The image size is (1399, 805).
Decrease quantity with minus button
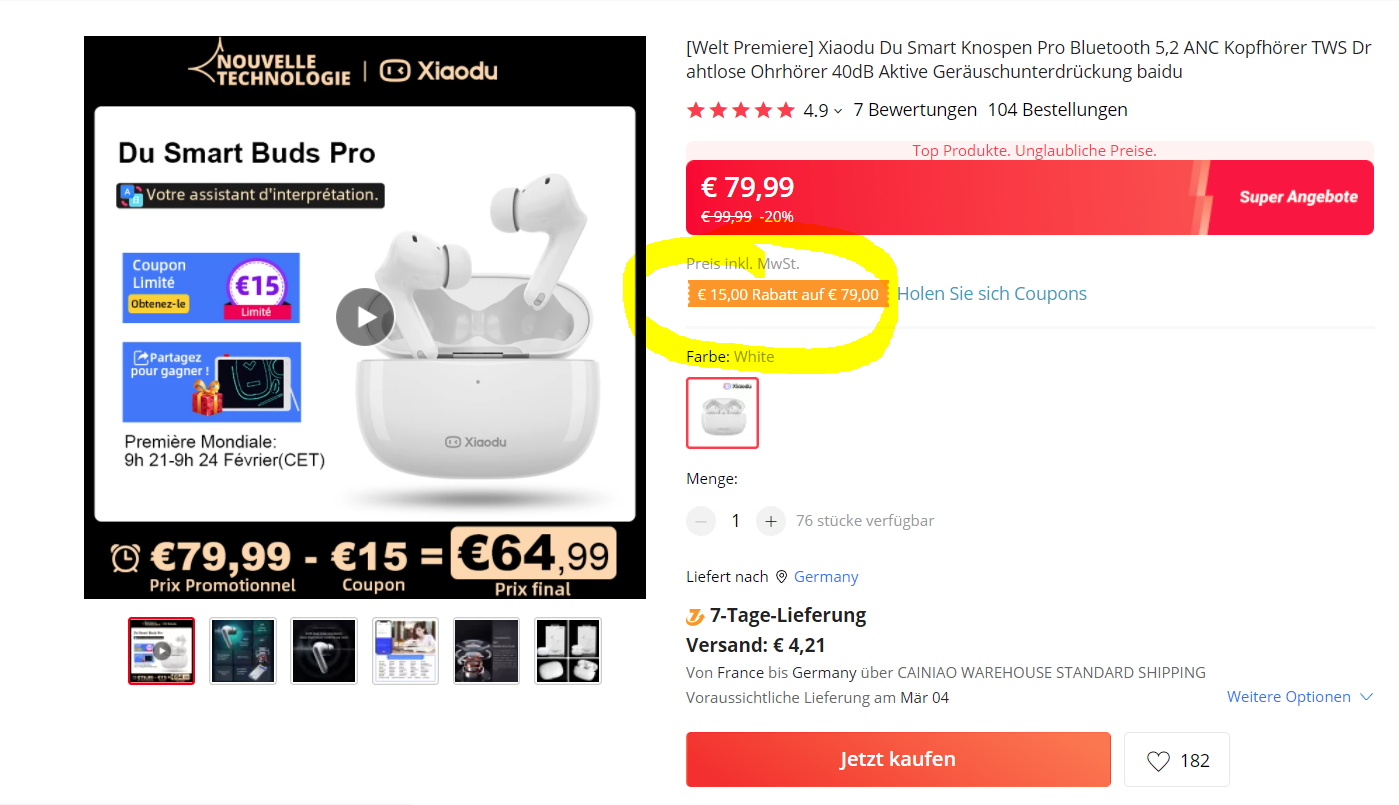click(x=701, y=521)
